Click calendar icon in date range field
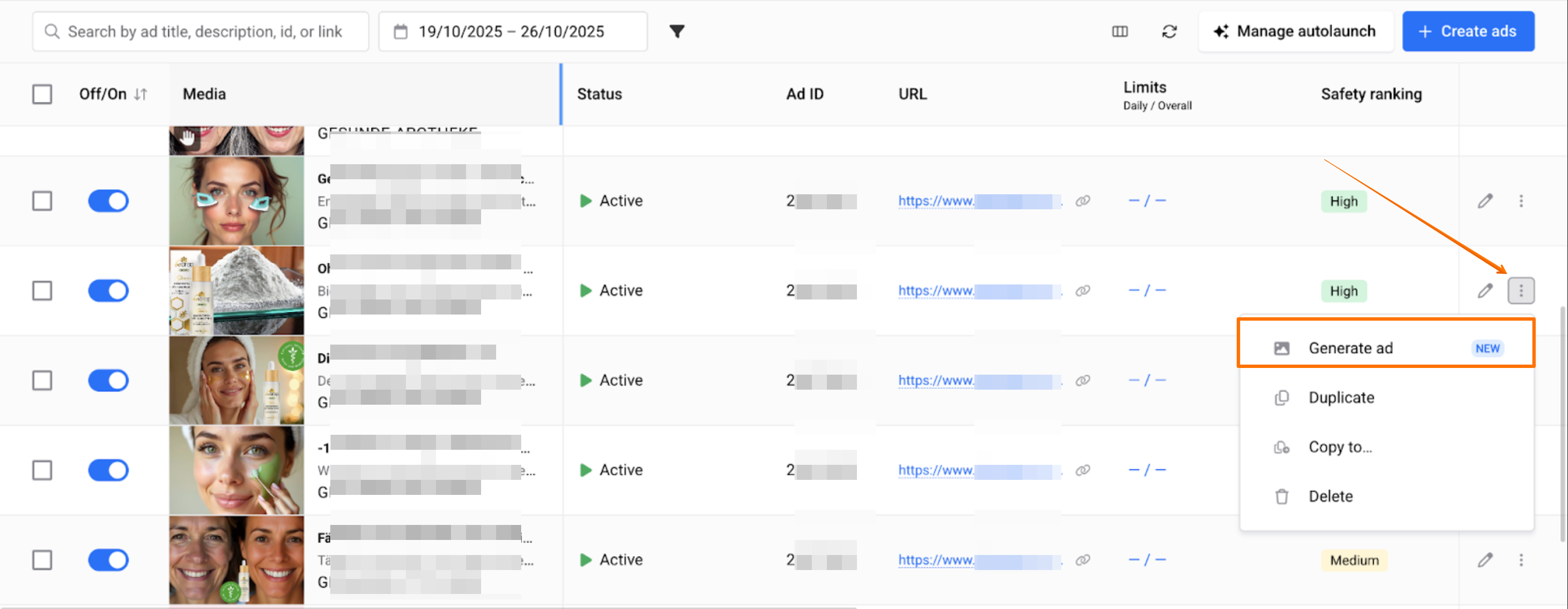The image size is (1568, 609). click(400, 32)
